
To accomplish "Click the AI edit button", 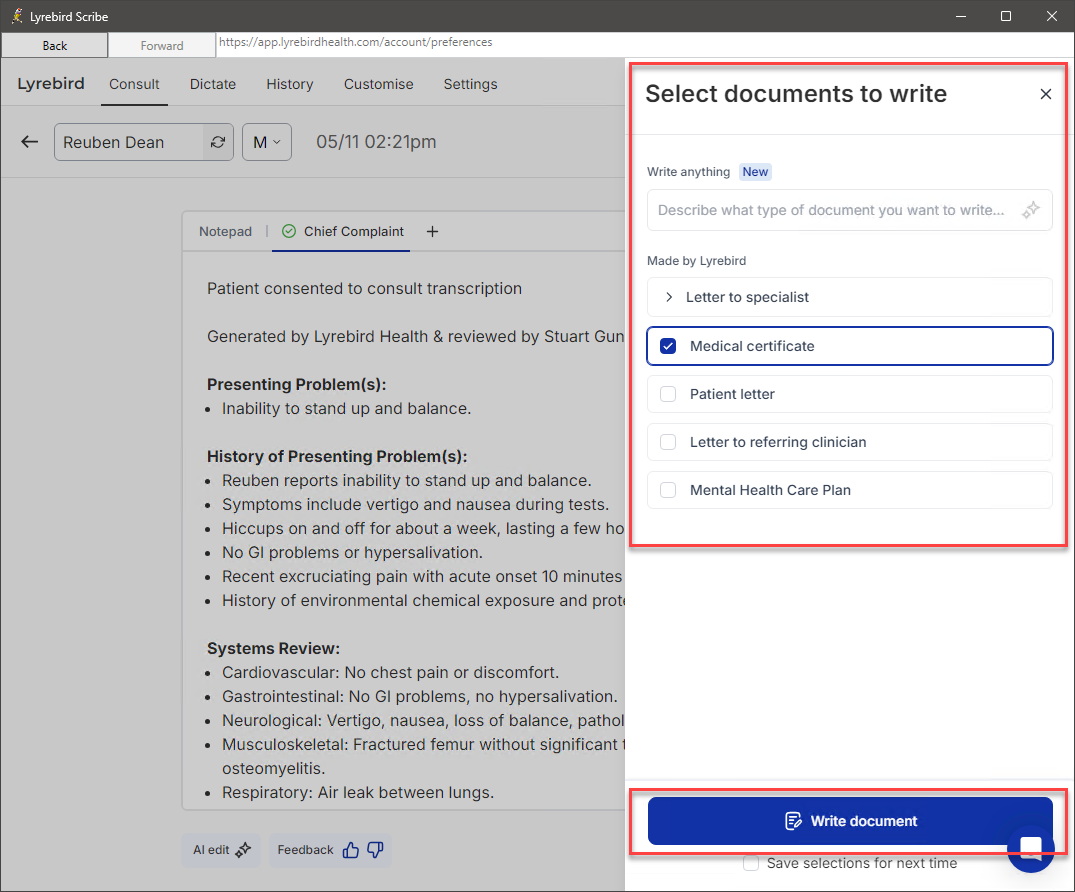I will point(221,850).
